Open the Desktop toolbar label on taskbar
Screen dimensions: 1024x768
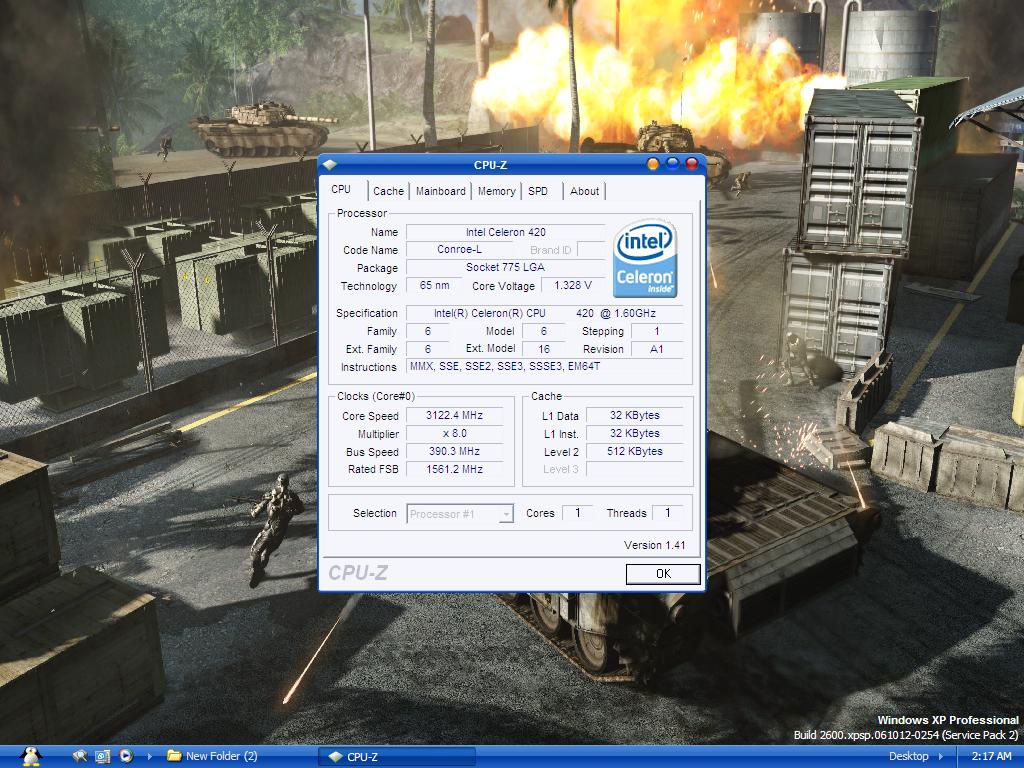tap(908, 756)
